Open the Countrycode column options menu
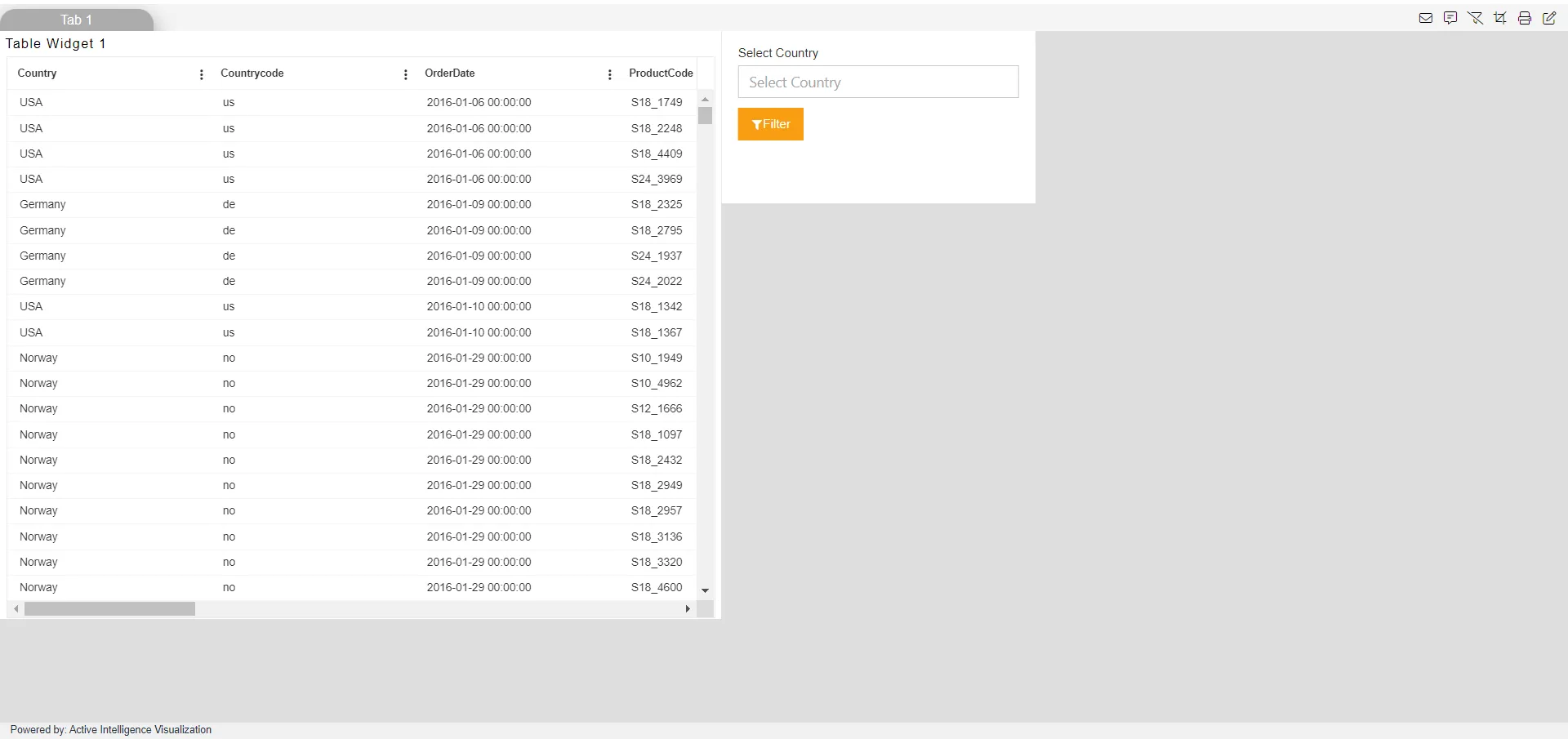 (406, 74)
